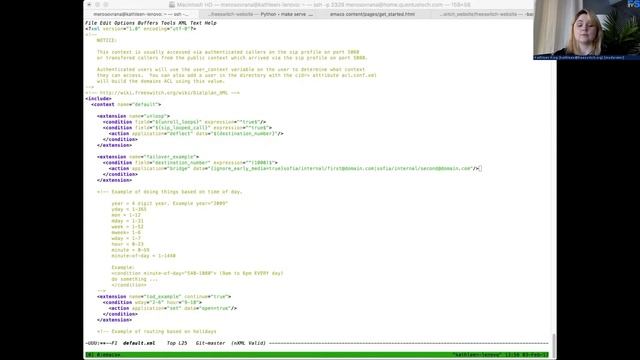
Task: Click default.xml buffer name in mode line
Action: [x=139, y=343]
